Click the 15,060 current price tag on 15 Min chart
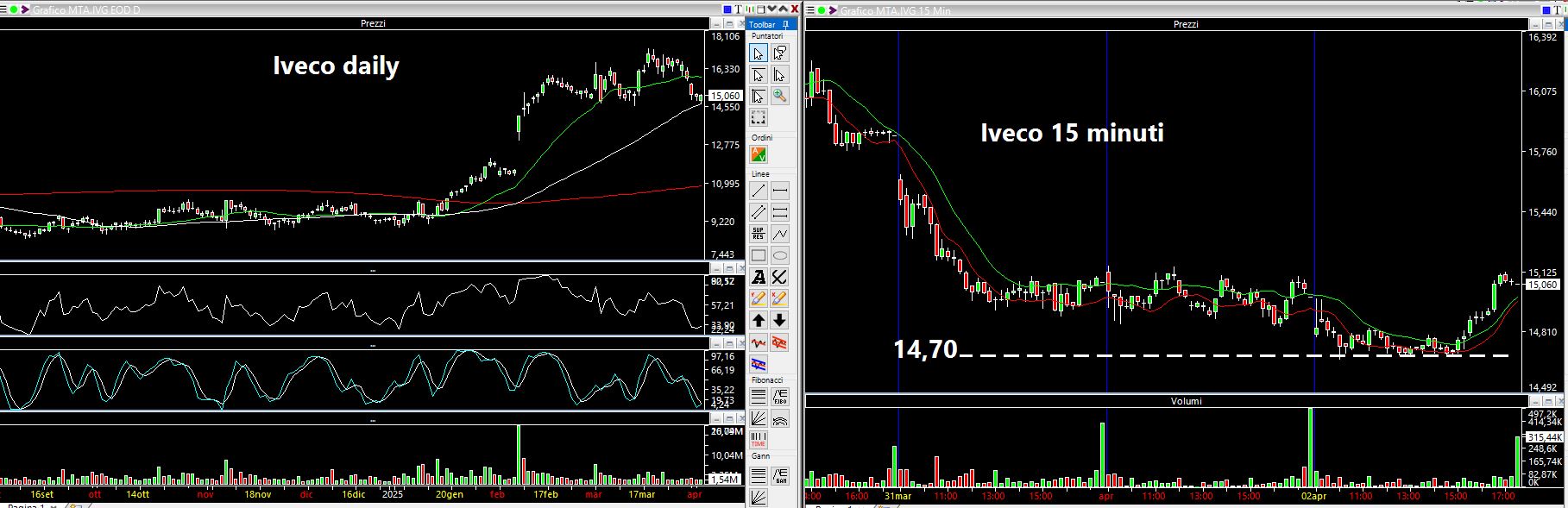This screenshot has width=1568, height=508. (x=1543, y=285)
